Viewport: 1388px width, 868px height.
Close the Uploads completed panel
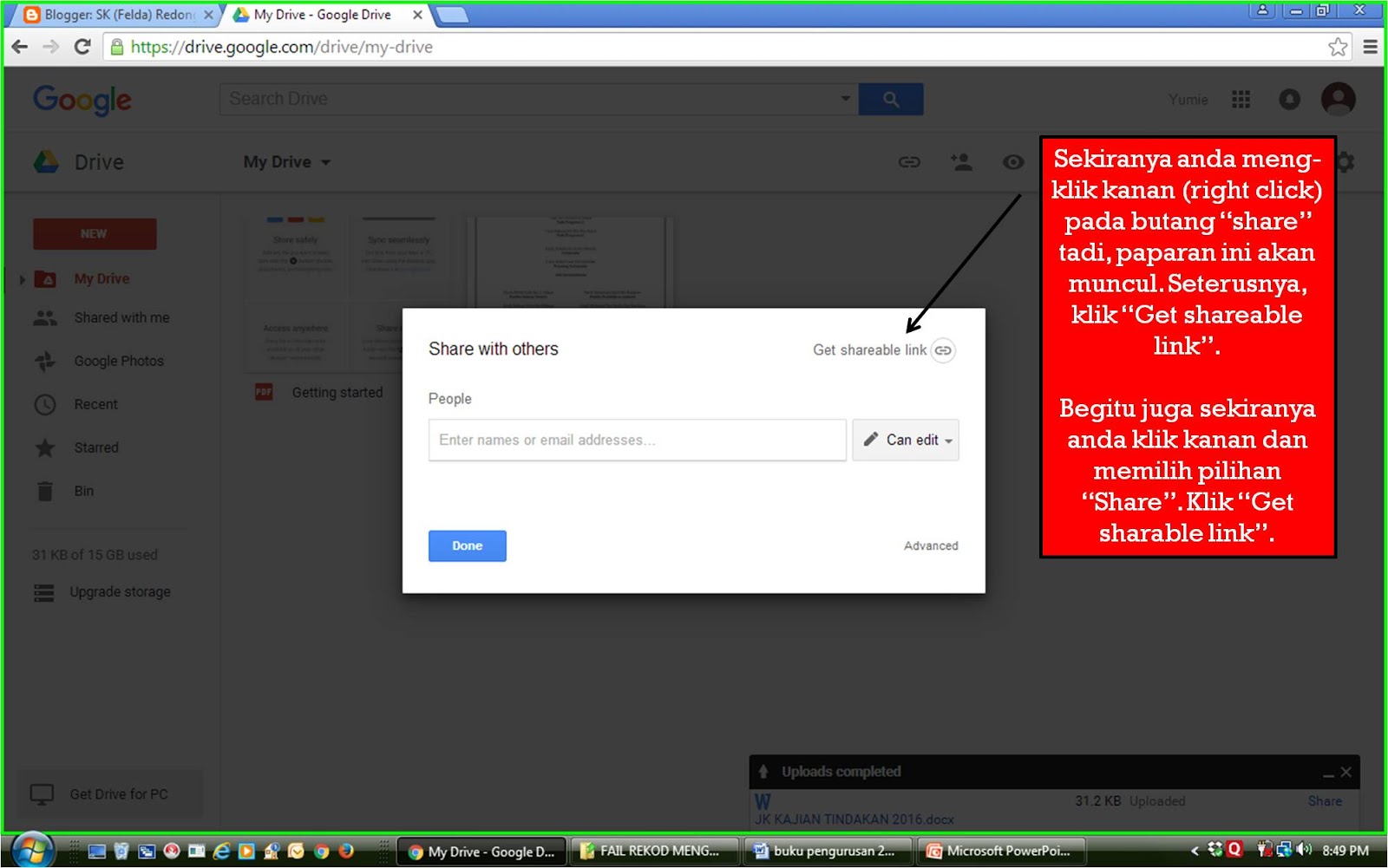[1346, 772]
